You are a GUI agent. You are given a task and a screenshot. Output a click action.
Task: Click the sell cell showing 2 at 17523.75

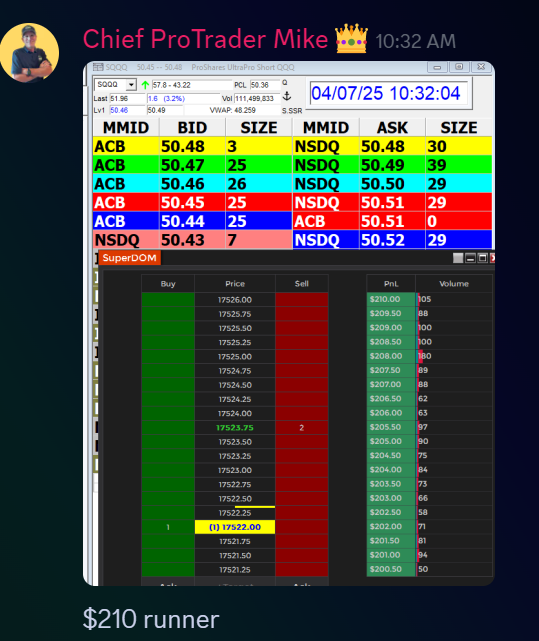302,428
